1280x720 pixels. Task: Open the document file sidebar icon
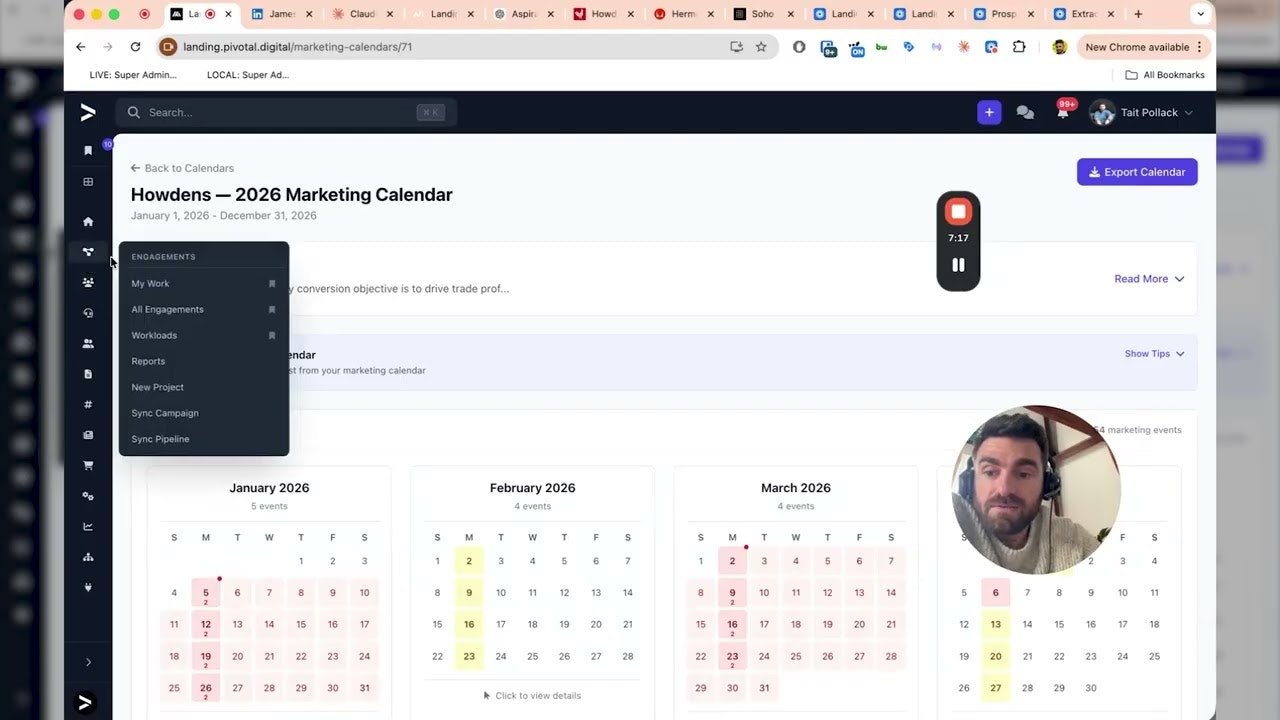(x=88, y=374)
